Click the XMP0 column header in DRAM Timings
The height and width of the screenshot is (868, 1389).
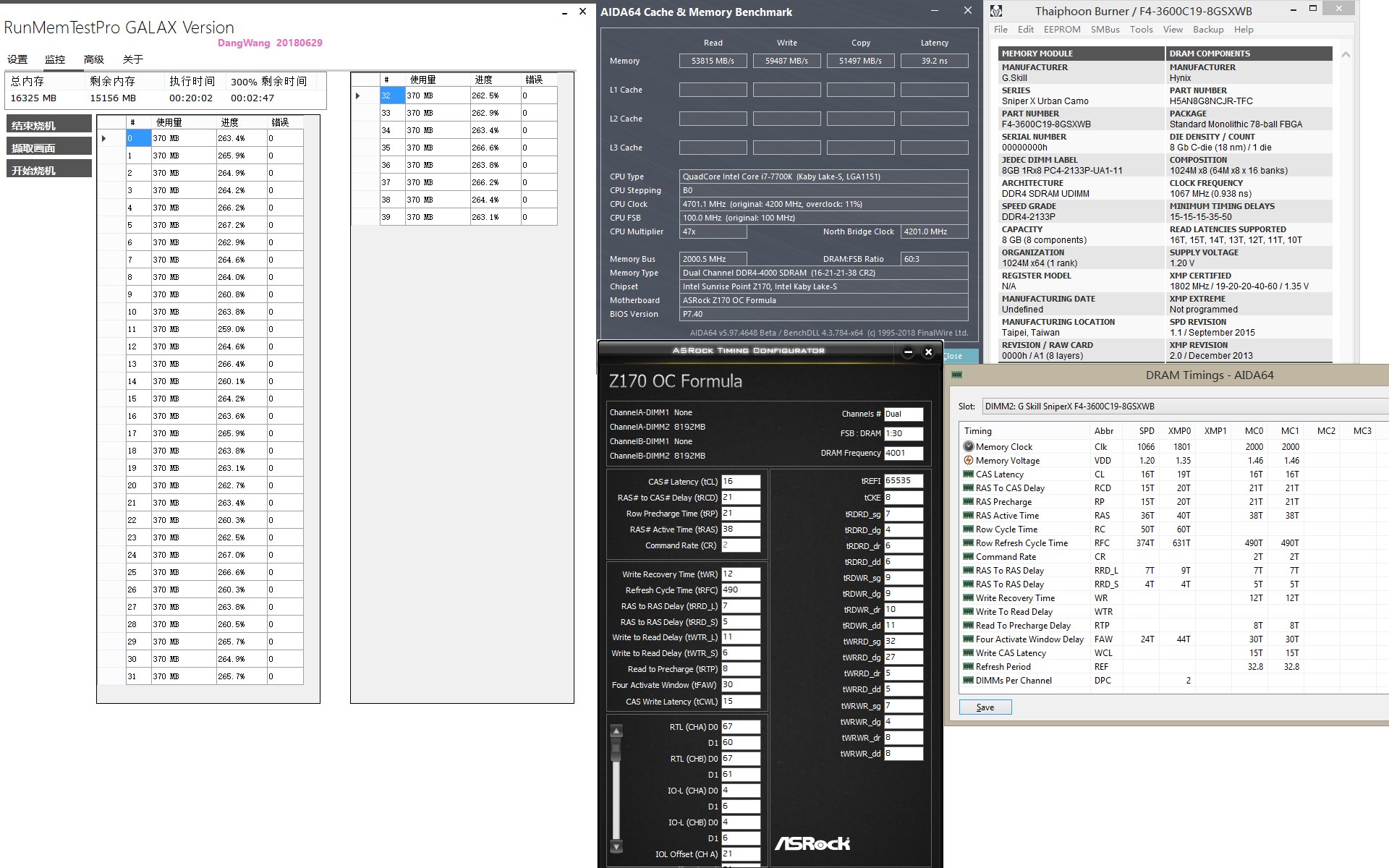pos(1178,430)
